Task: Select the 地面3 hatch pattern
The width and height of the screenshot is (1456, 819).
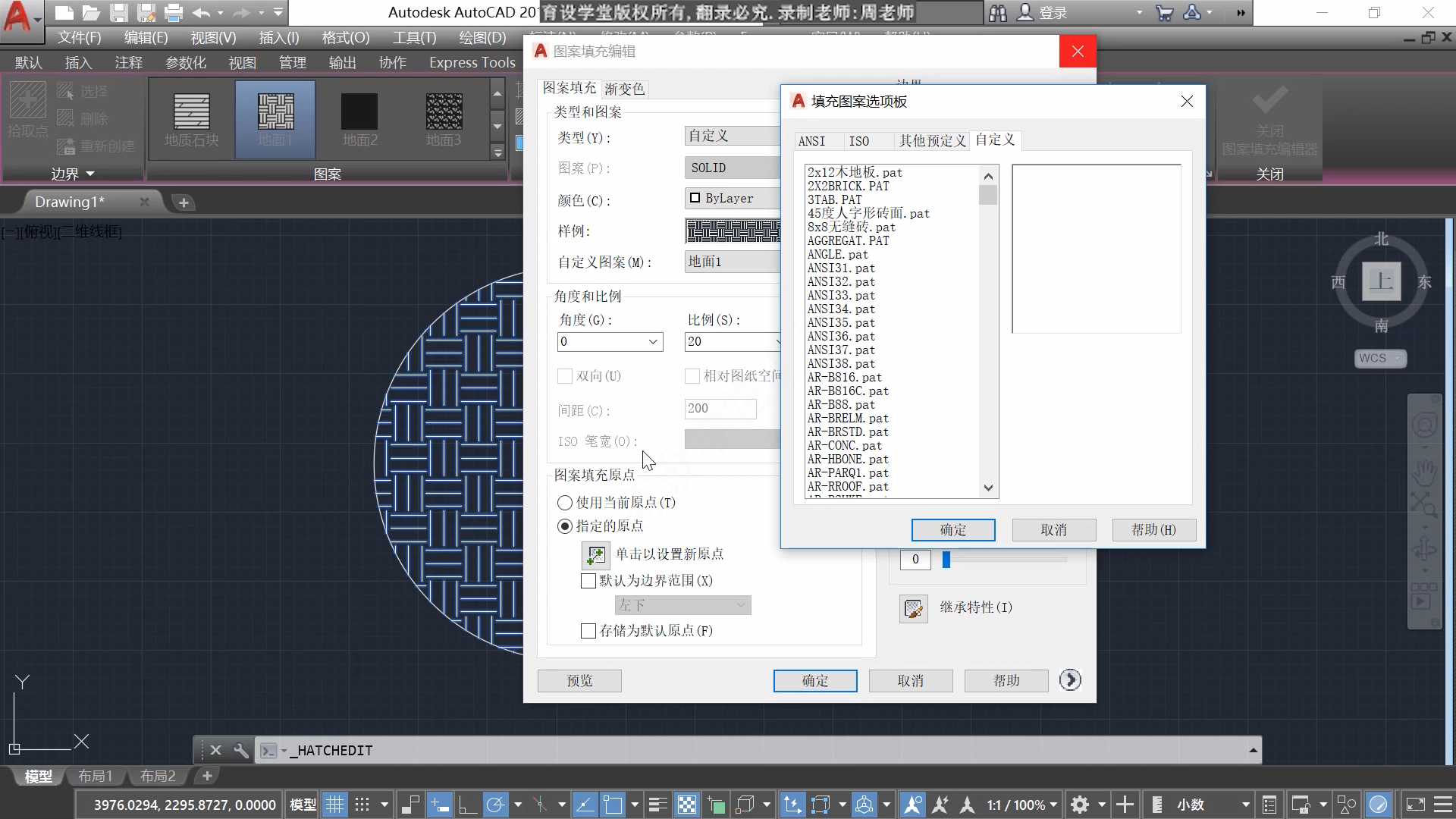Action: click(x=444, y=119)
